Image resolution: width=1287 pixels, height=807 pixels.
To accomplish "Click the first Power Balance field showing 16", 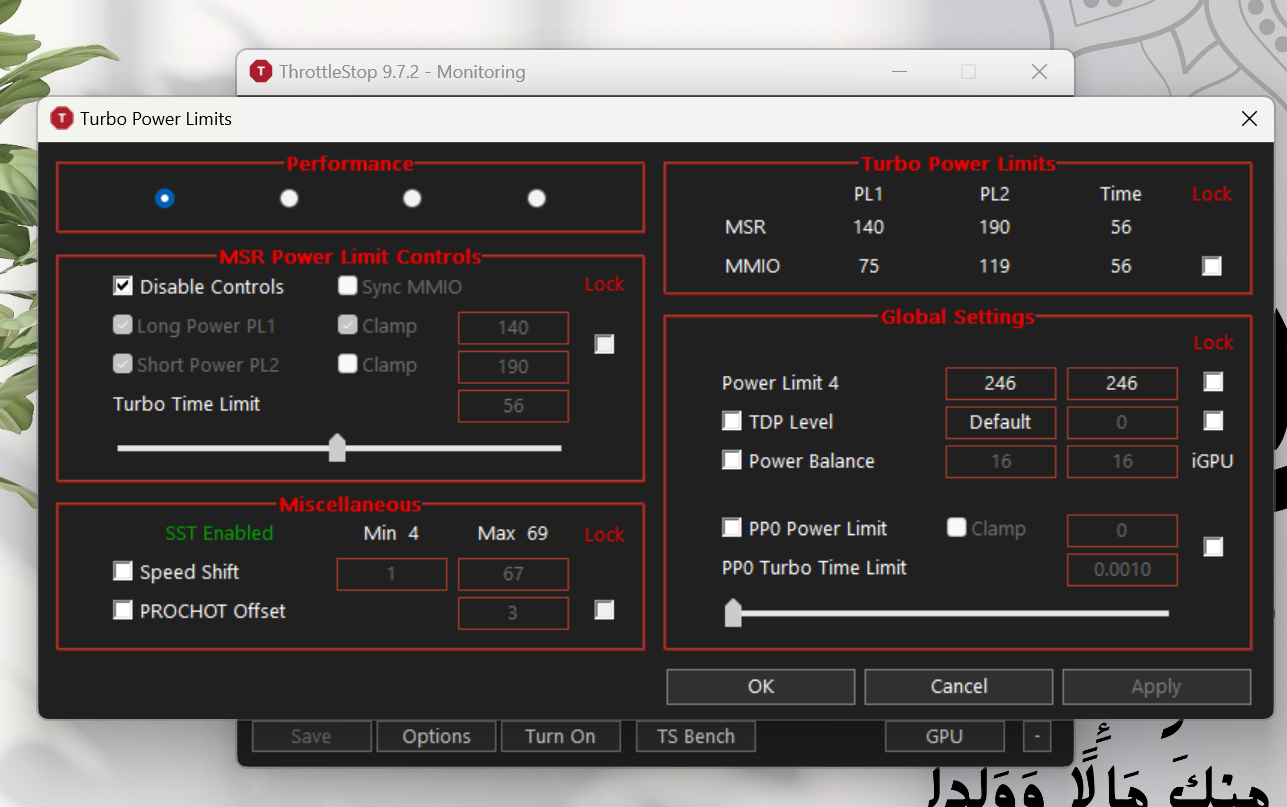I will coord(1001,461).
